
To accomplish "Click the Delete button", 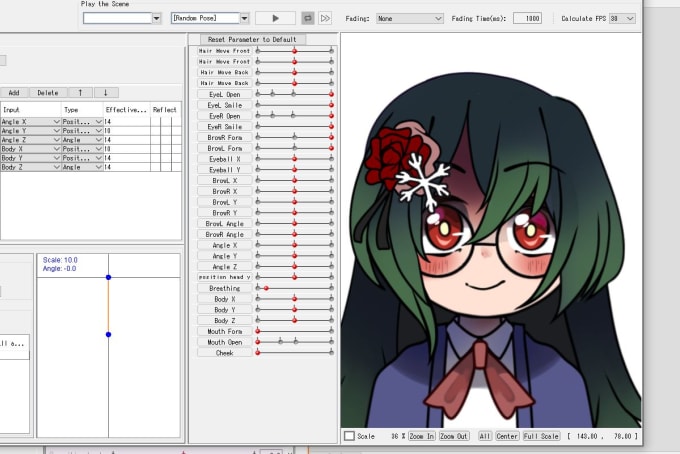I will pos(47,92).
